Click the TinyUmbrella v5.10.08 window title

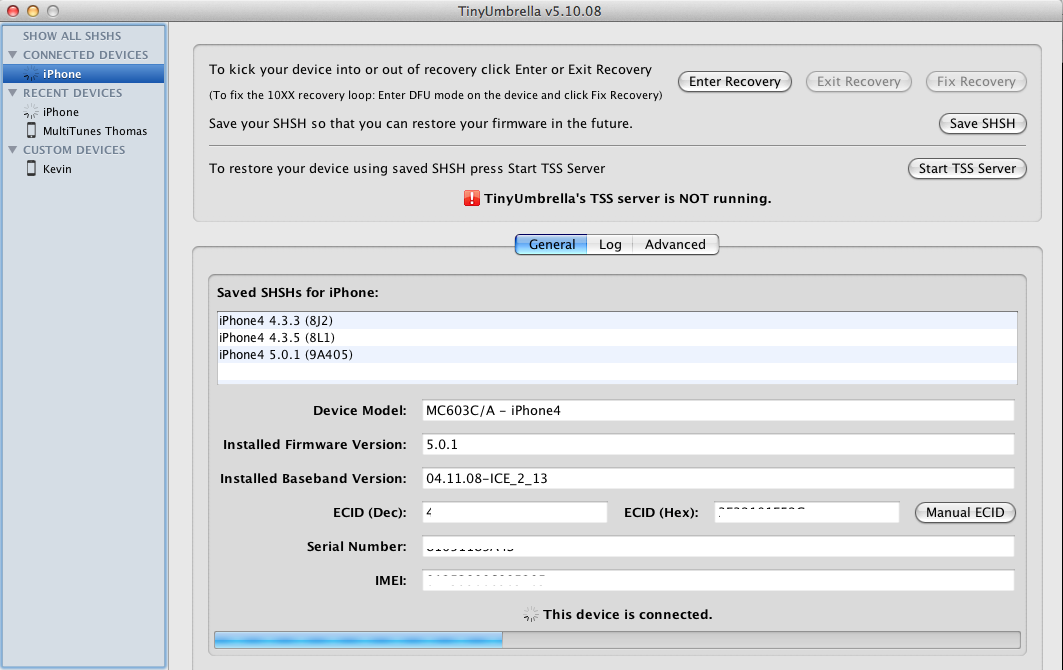[529, 11]
